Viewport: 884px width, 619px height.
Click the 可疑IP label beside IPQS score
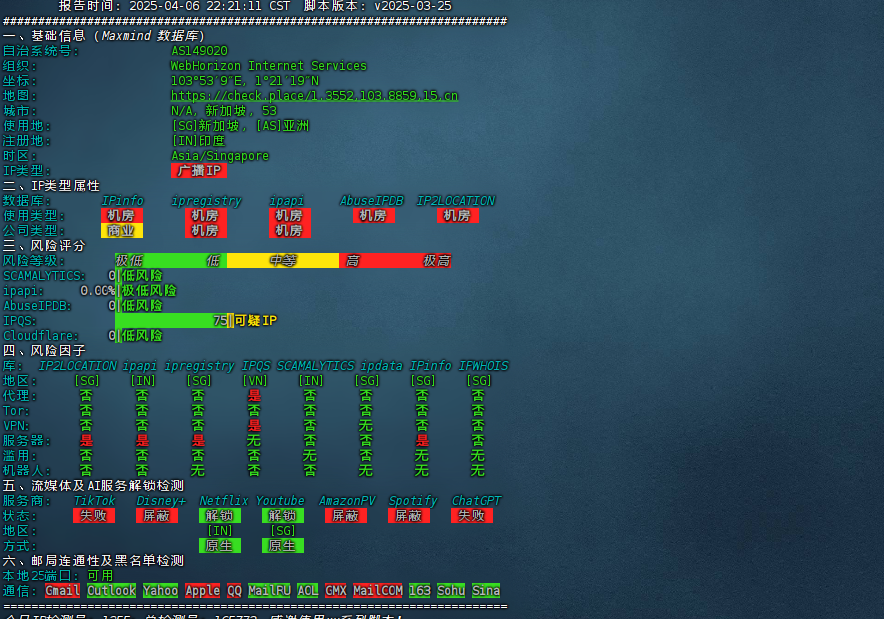pos(255,321)
